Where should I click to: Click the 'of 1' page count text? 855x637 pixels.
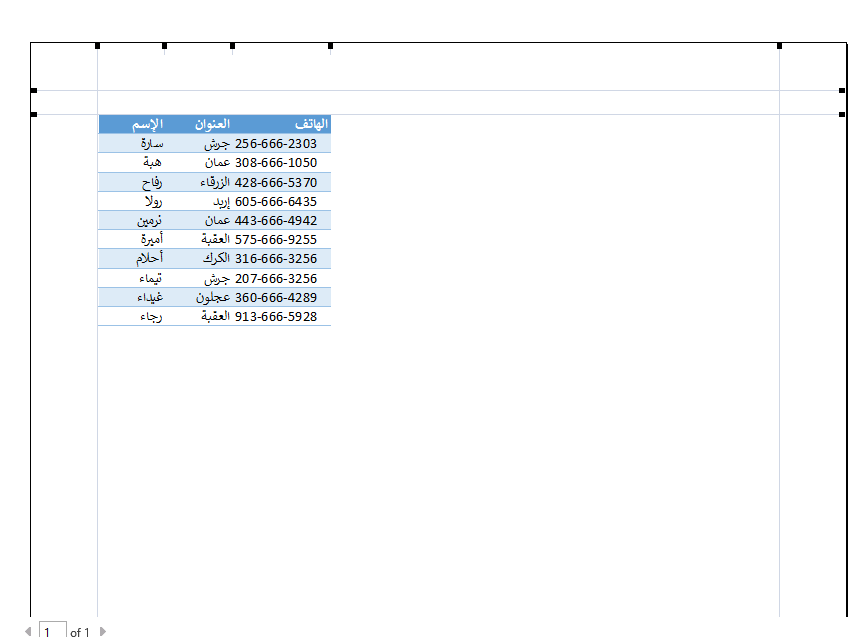click(x=80, y=632)
